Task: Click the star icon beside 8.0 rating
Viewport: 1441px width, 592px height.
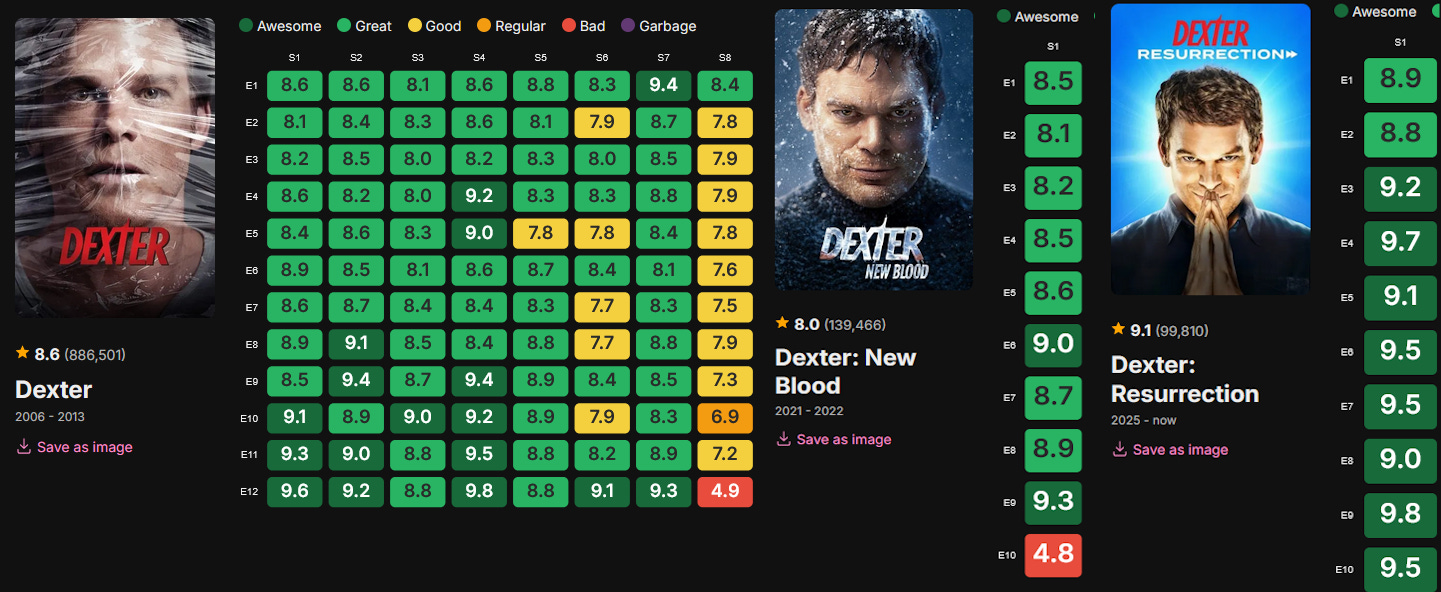Action: [x=782, y=323]
